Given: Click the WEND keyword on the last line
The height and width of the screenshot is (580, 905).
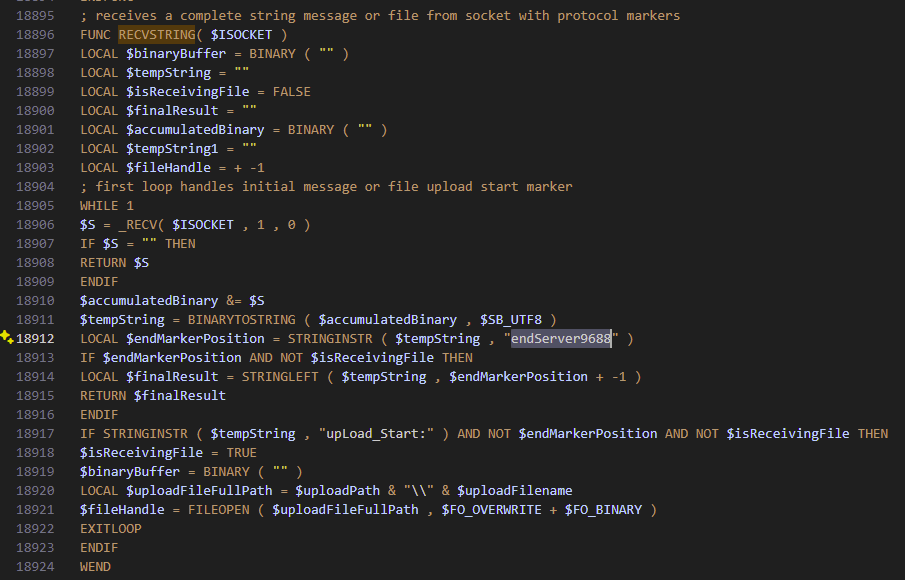Looking at the screenshot, I should (x=96, y=567).
